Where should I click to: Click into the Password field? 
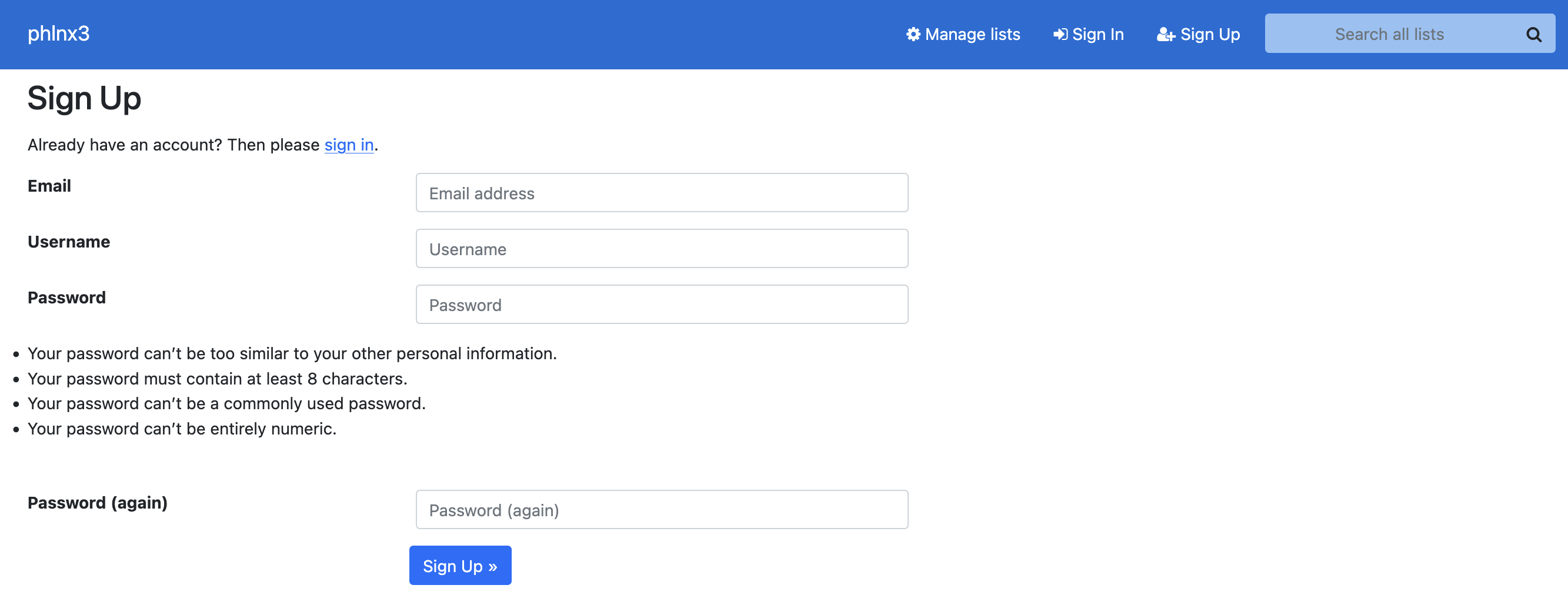point(662,305)
